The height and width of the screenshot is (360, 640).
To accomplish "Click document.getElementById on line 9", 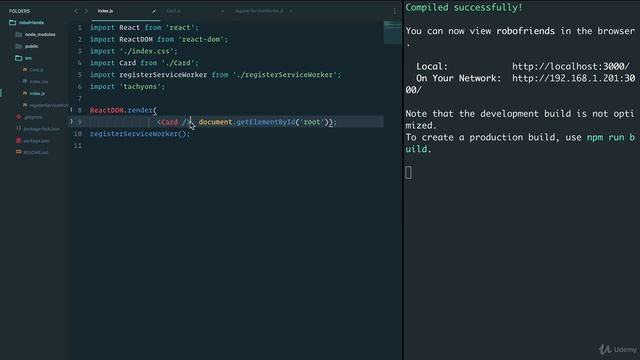I will click(247, 122).
